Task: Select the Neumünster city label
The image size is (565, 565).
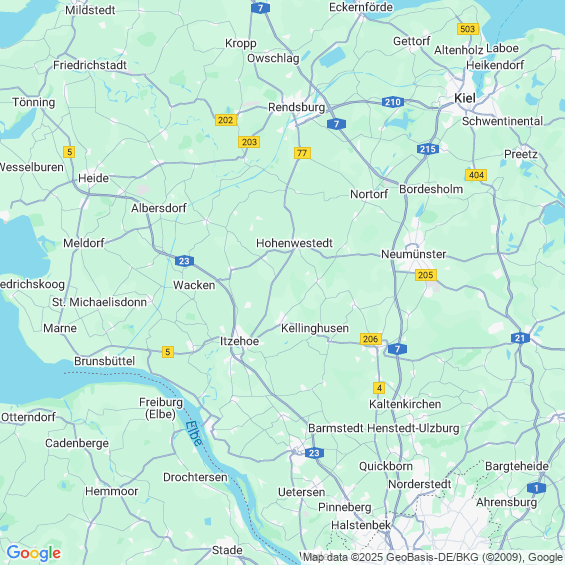Action: click(414, 254)
